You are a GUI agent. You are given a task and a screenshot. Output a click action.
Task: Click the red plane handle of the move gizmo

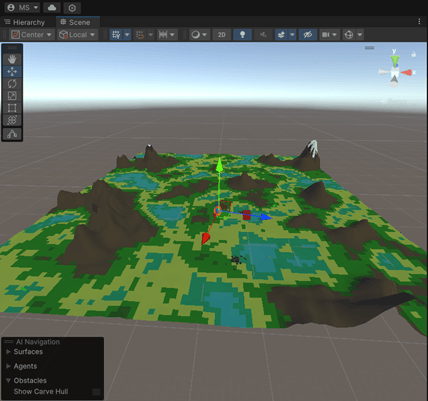click(x=247, y=215)
